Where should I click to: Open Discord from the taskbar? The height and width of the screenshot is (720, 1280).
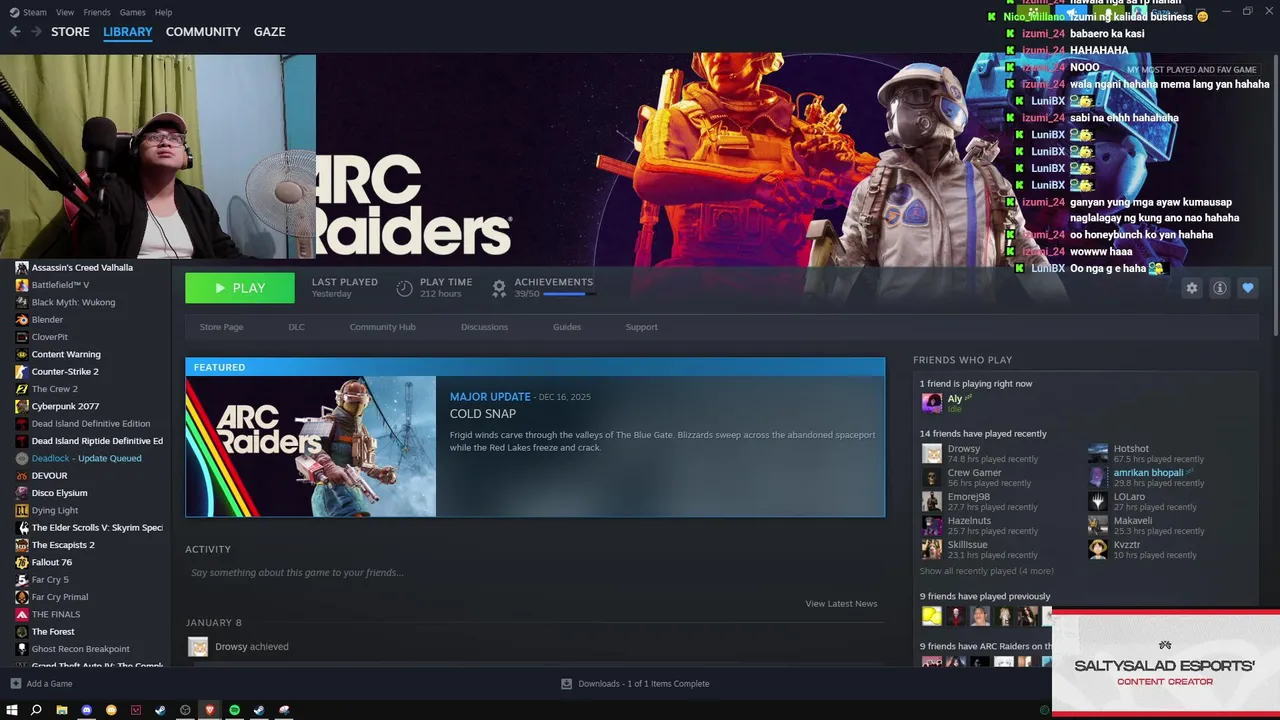click(x=86, y=710)
